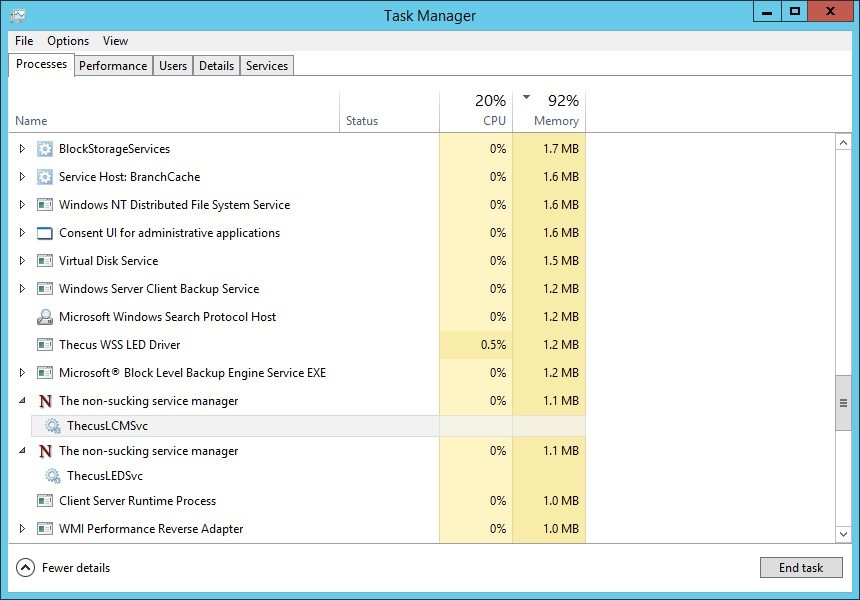Click the N icon above the ThecusLEDSvc row
The width and height of the screenshot is (860, 600).
(45, 451)
